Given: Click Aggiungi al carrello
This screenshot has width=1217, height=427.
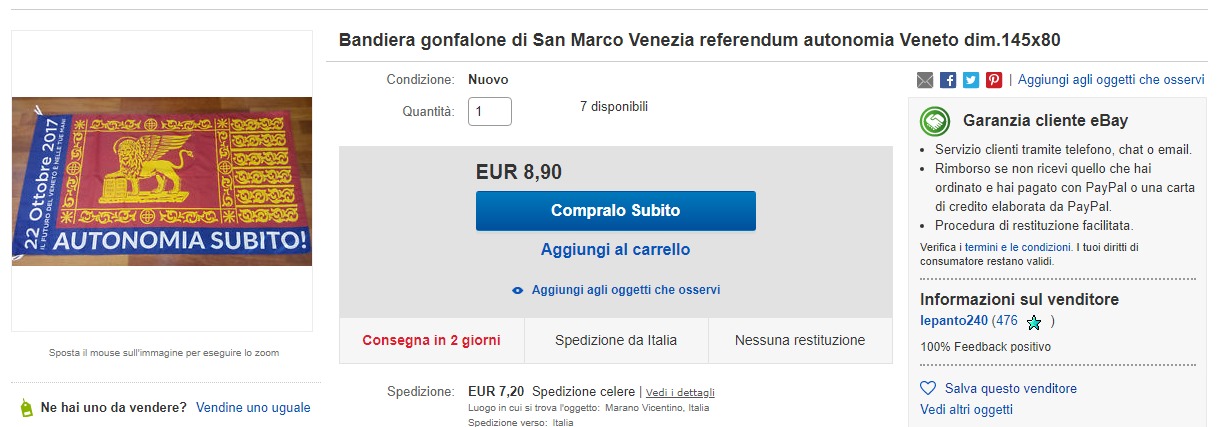Looking at the screenshot, I should tap(616, 249).
